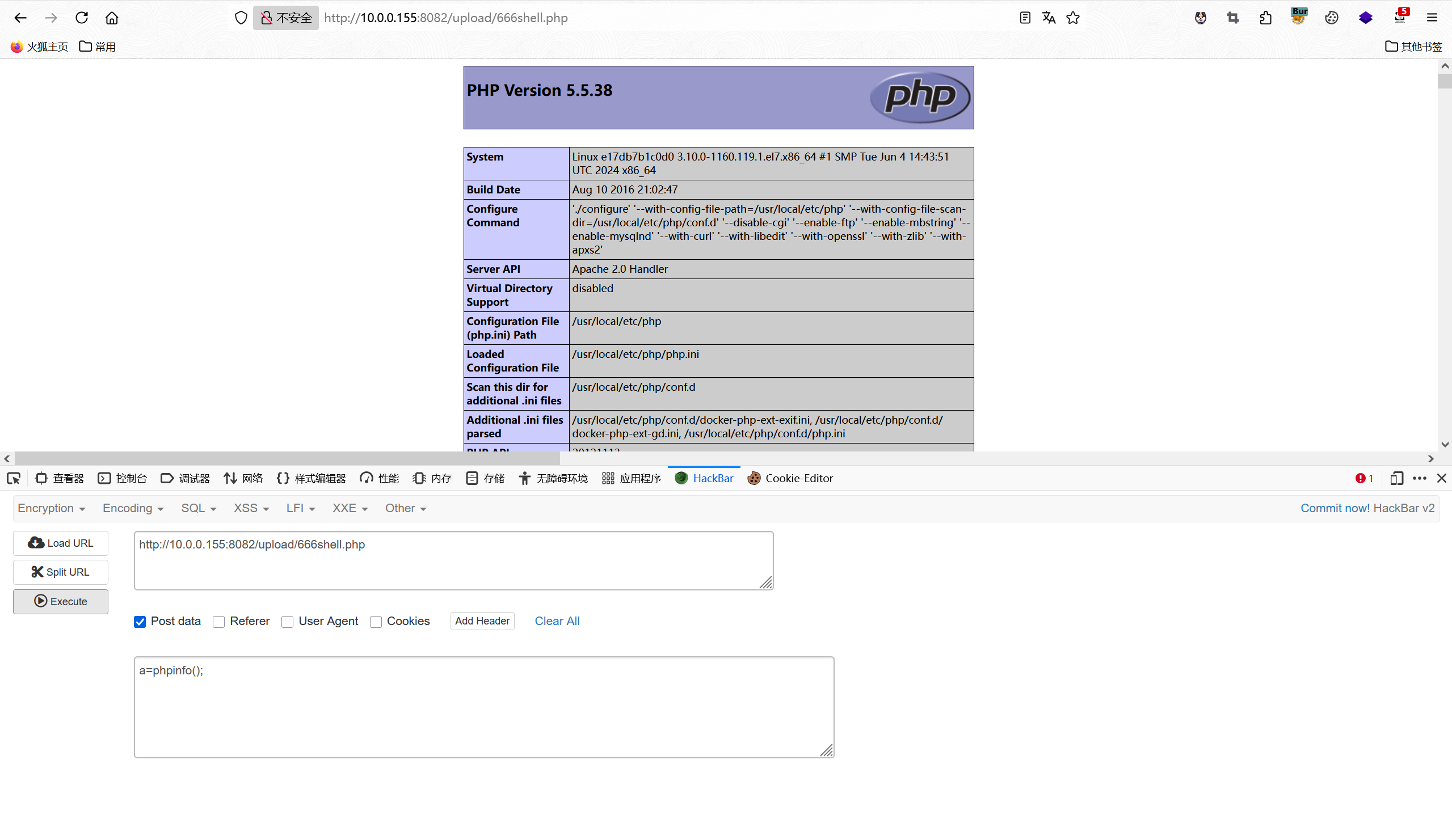Viewport: 1452px width, 840px height.
Task: Open the Firefox hamburger menu
Action: [x=1432, y=18]
